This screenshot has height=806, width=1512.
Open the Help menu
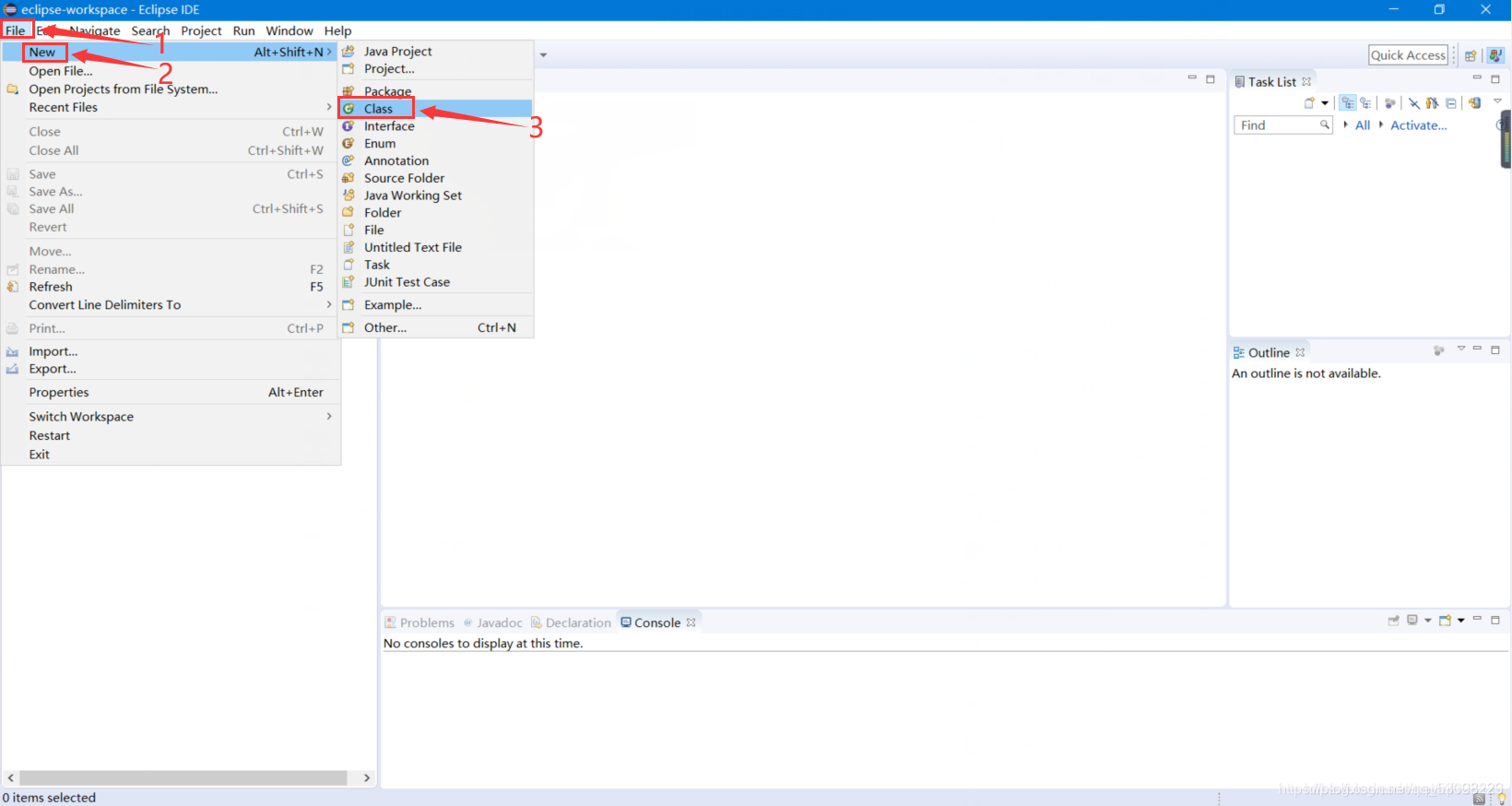click(x=337, y=30)
